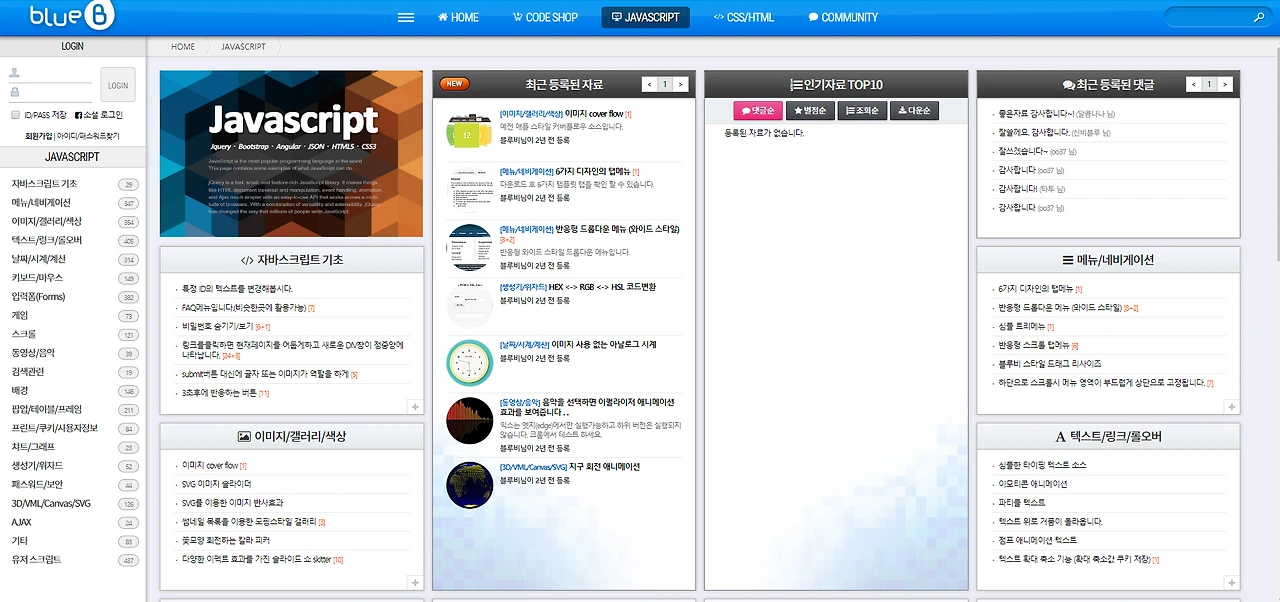Open 'SVG 이미지 슬라이더' post
Viewport: 1280px width, 602px height.
[216, 484]
